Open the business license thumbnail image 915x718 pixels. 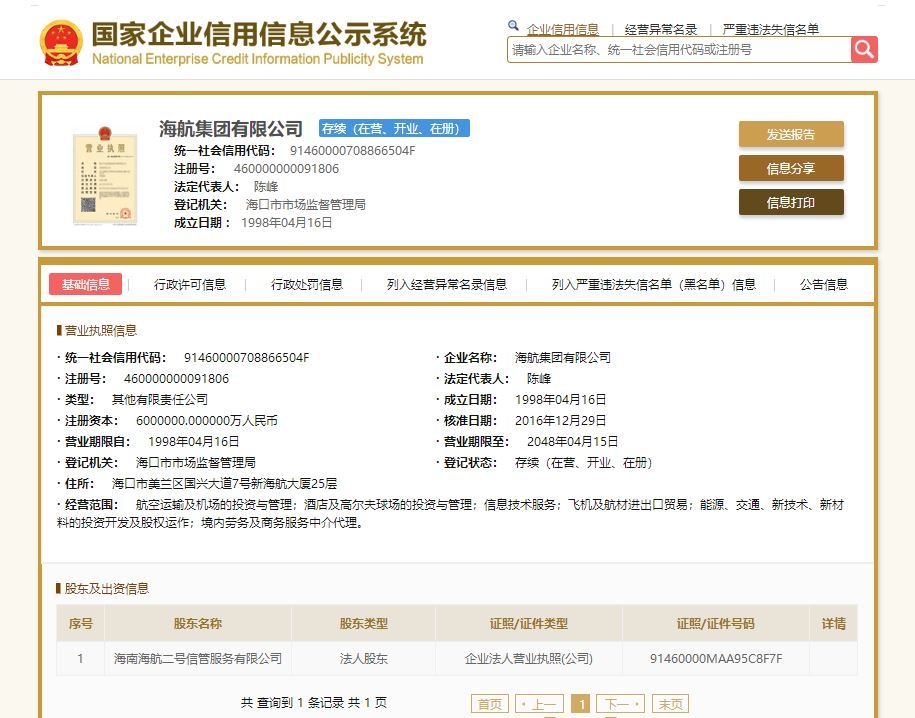coord(105,175)
